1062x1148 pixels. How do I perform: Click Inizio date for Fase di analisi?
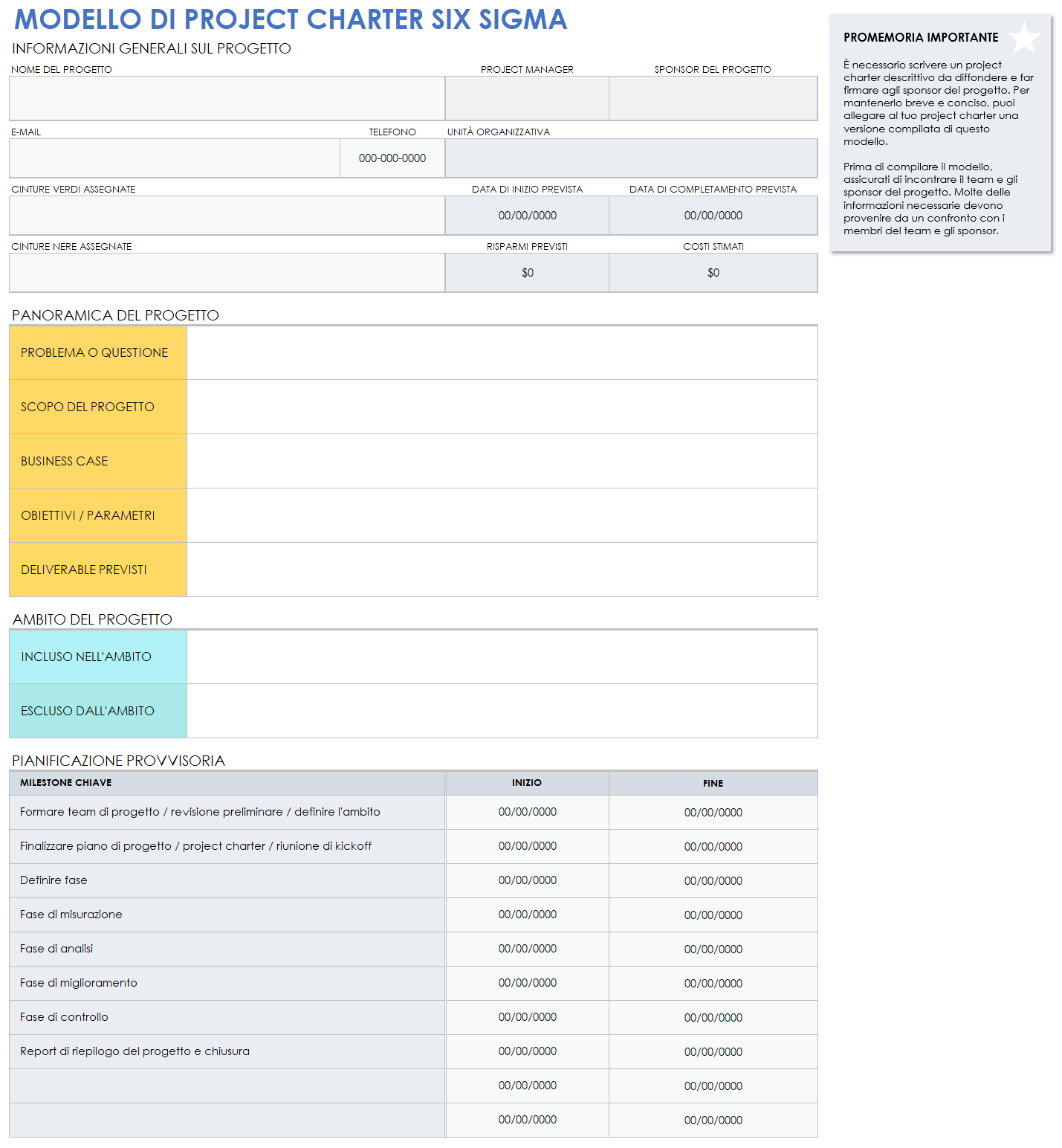pyautogui.click(x=527, y=949)
